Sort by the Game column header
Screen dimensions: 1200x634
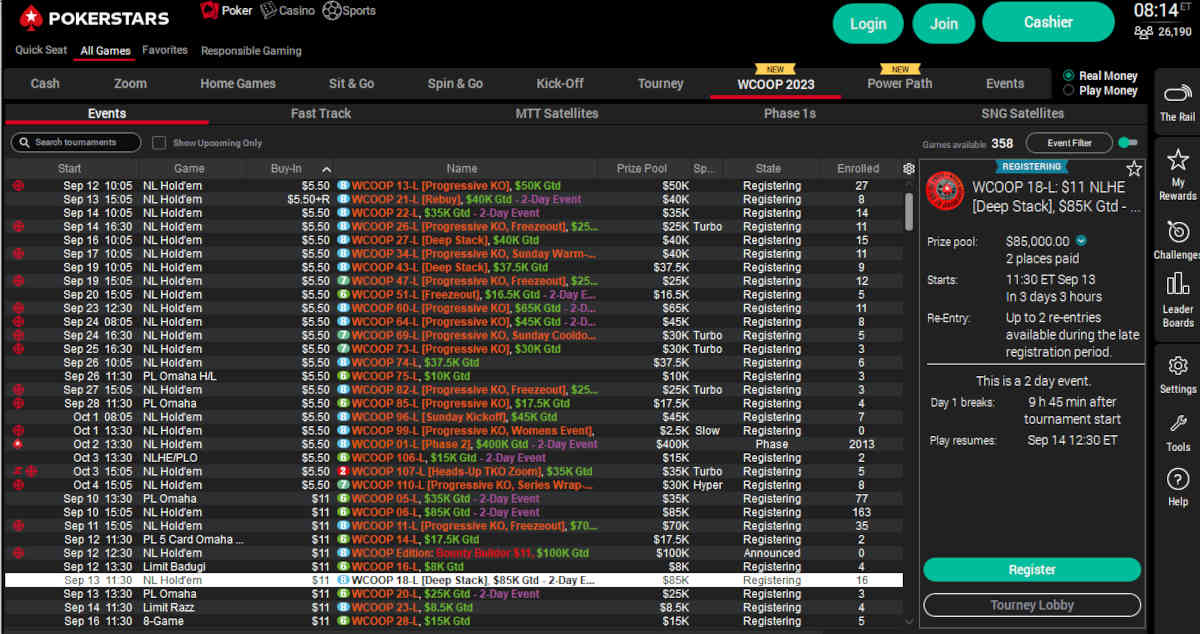(189, 169)
